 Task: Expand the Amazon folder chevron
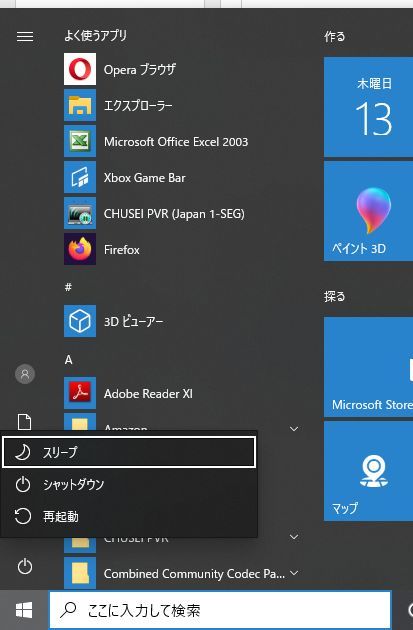pos(294,429)
